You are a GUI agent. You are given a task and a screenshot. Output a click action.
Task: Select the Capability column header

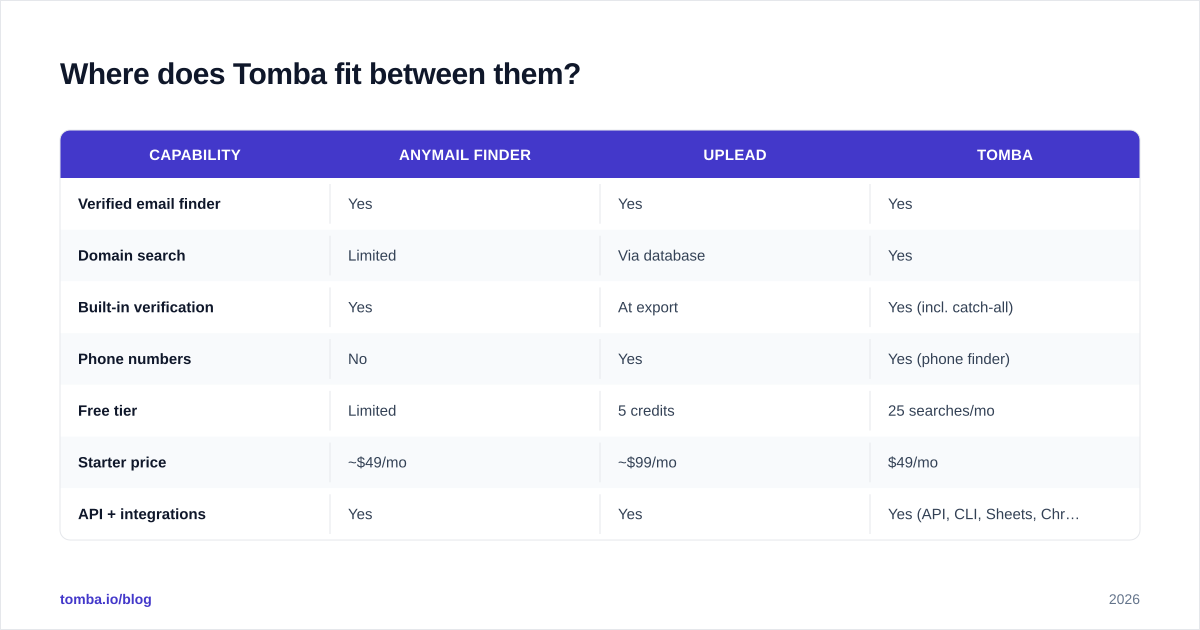pyautogui.click(x=195, y=155)
